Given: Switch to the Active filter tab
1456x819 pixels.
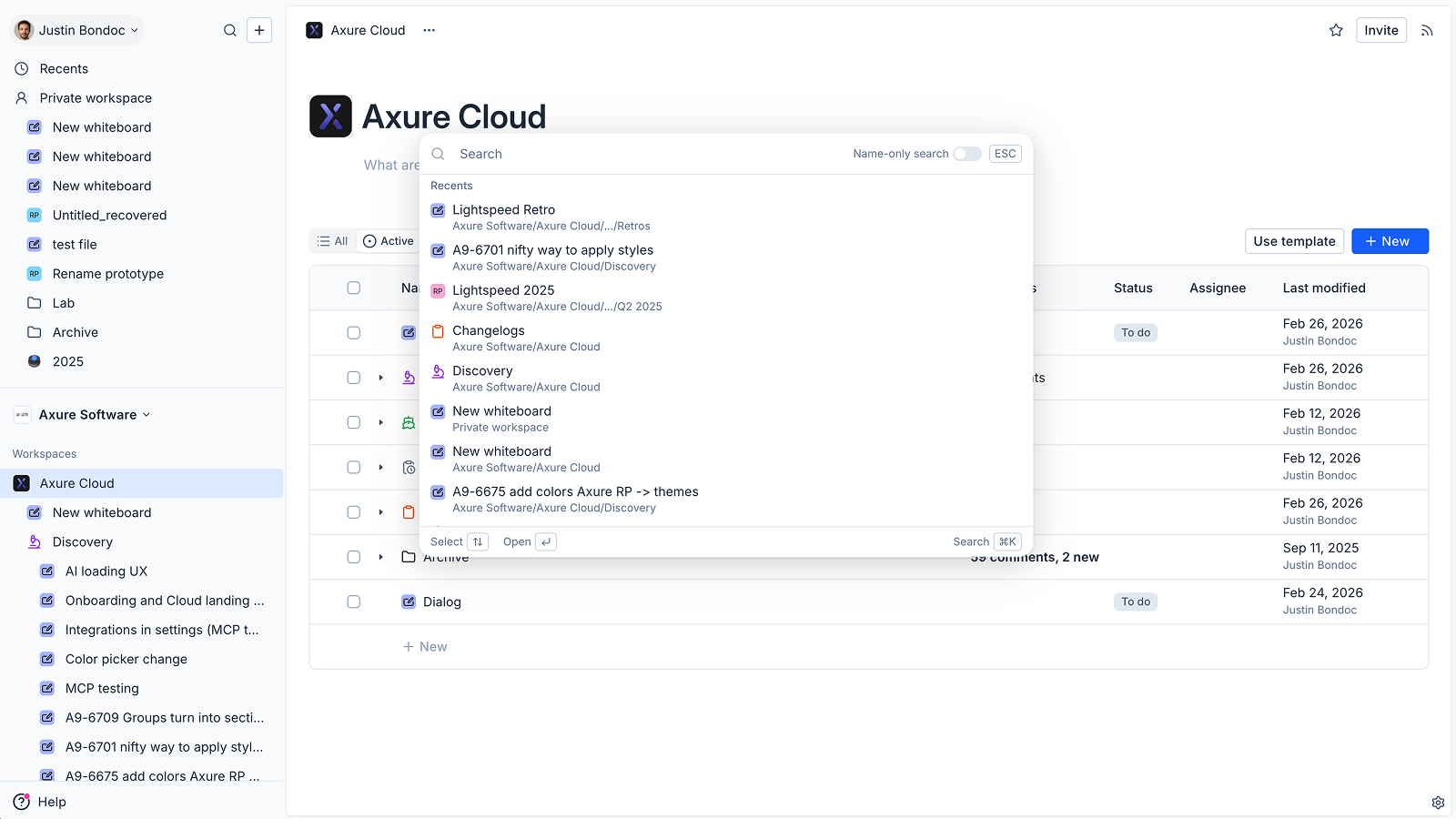Looking at the screenshot, I should (x=389, y=241).
